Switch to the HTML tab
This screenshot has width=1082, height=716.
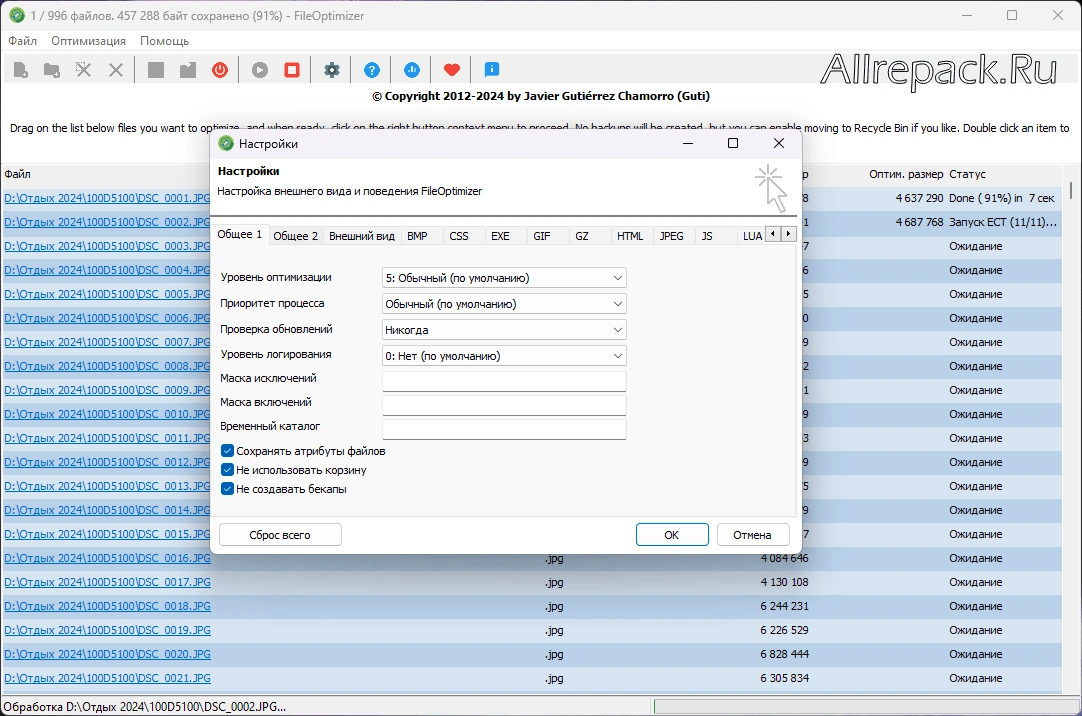630,236
